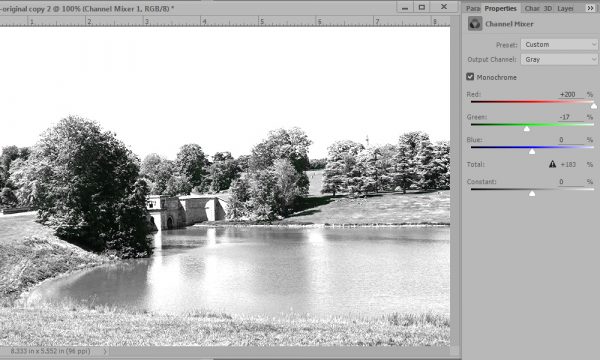
Task: Close the document window
Action: pos(444,7)
